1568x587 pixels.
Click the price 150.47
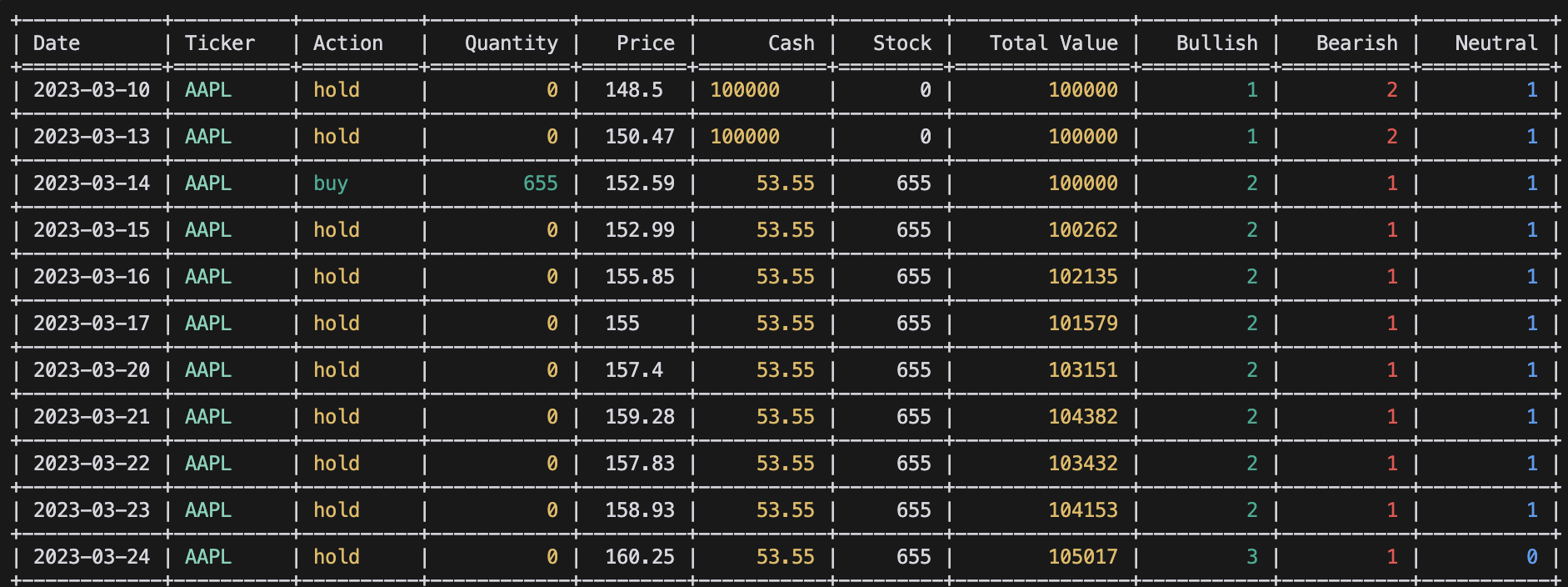(639, 137)
